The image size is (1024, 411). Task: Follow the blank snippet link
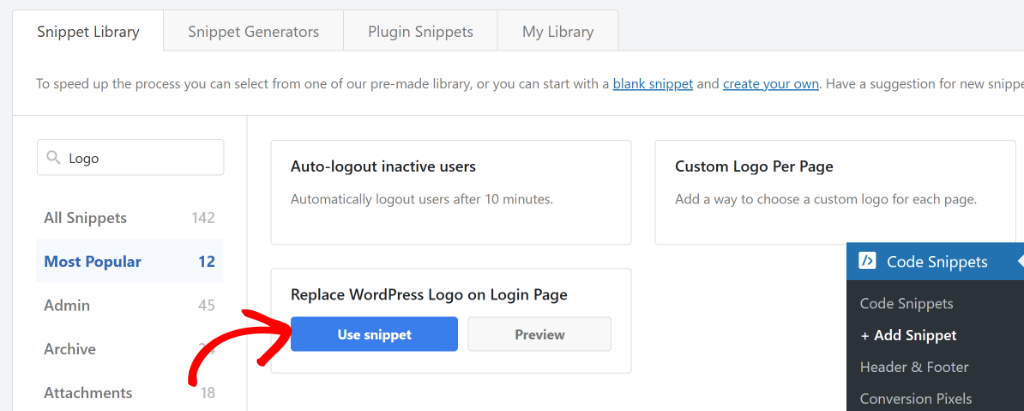coord(653,84)
